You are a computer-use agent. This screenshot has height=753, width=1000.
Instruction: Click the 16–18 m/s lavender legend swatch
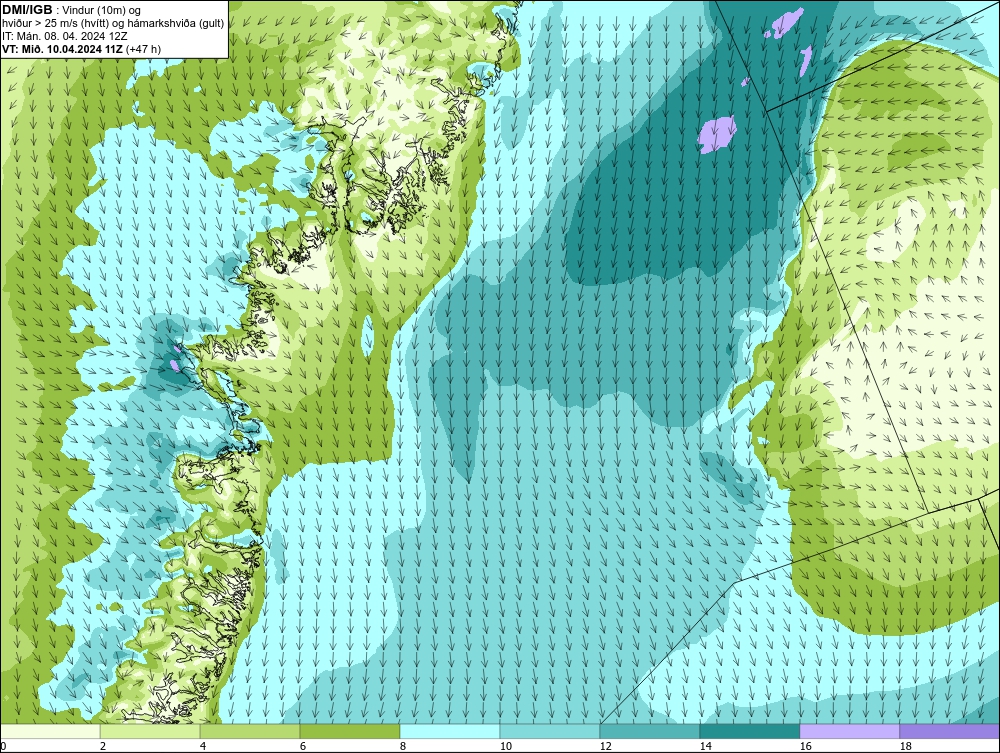coord(849,731)
